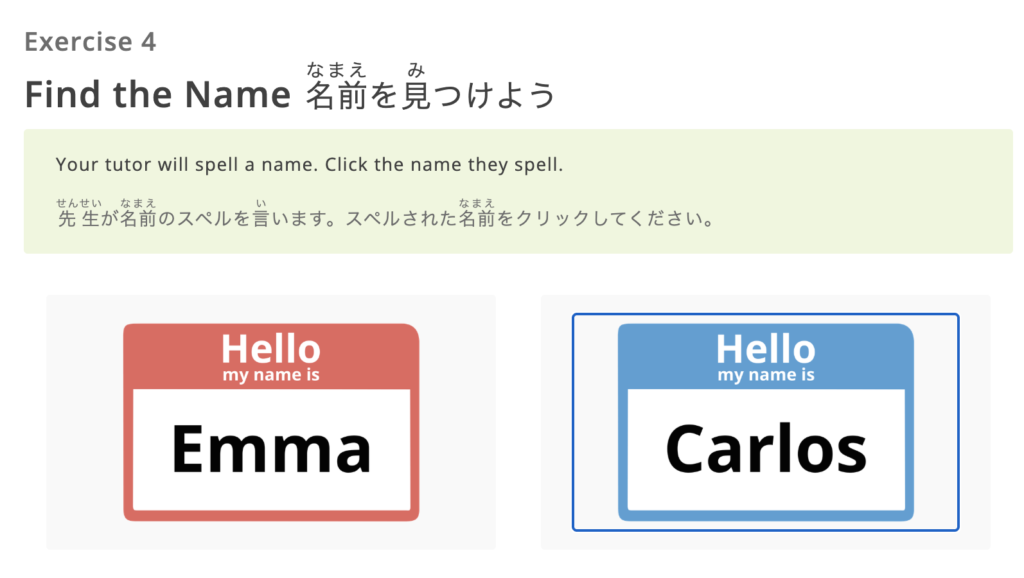The width and height of the screenshot is (1024, 578).
Task: Click the white name area showing Emma
Action: coord(271,448)
